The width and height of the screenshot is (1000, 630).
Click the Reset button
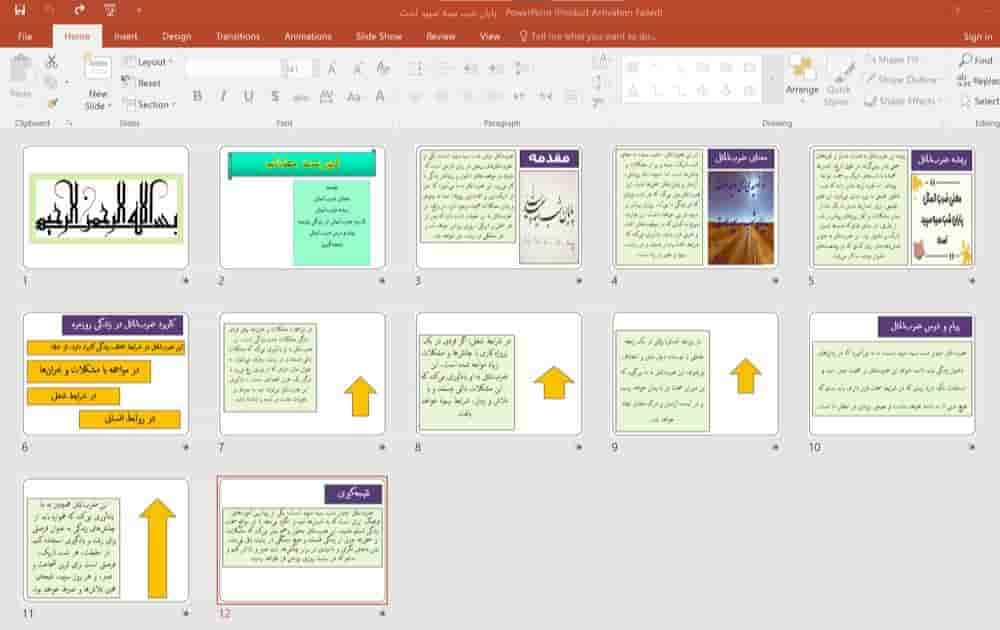coord(142,83)
